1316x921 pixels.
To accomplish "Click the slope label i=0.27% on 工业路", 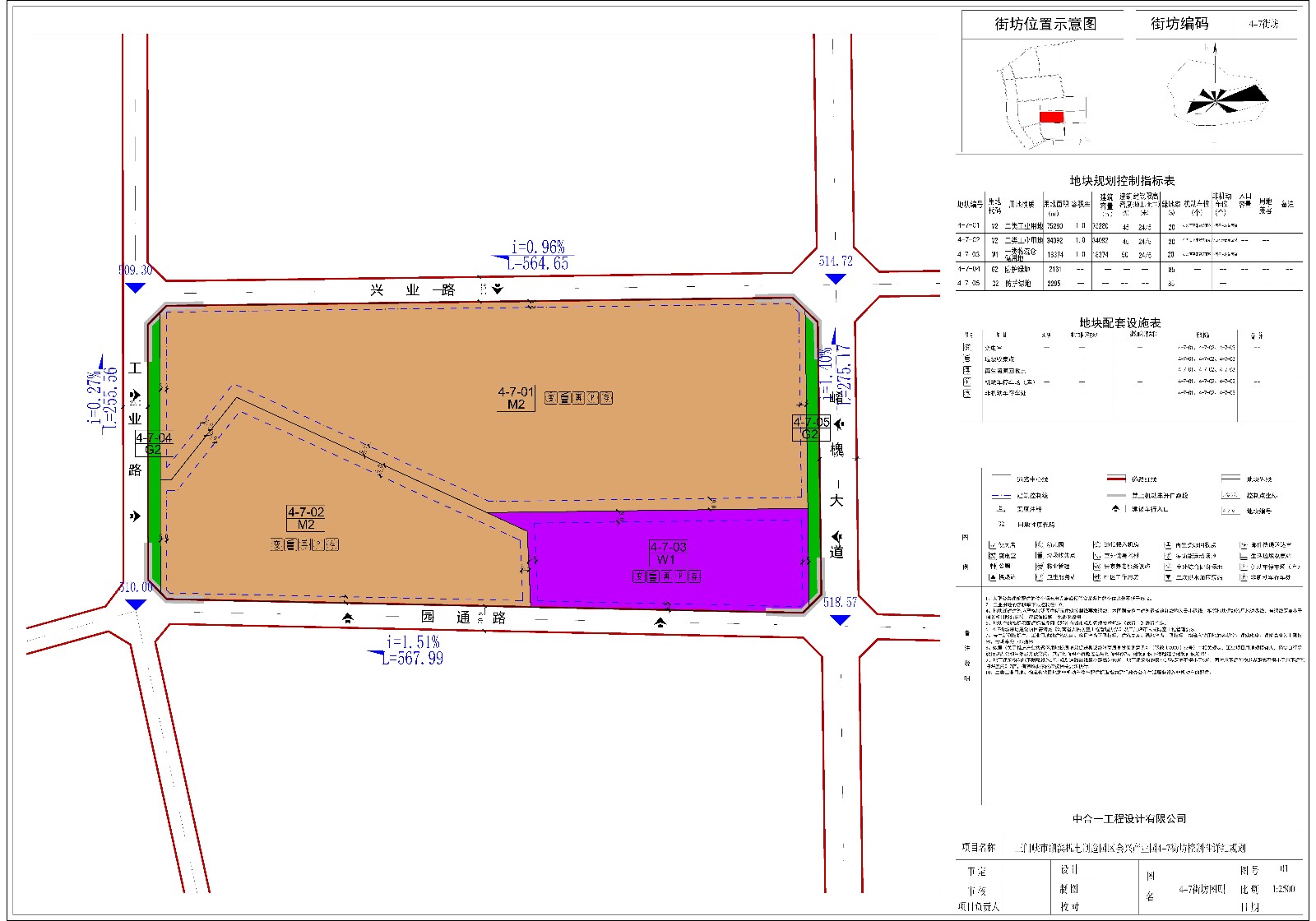I will click(94, 398).
